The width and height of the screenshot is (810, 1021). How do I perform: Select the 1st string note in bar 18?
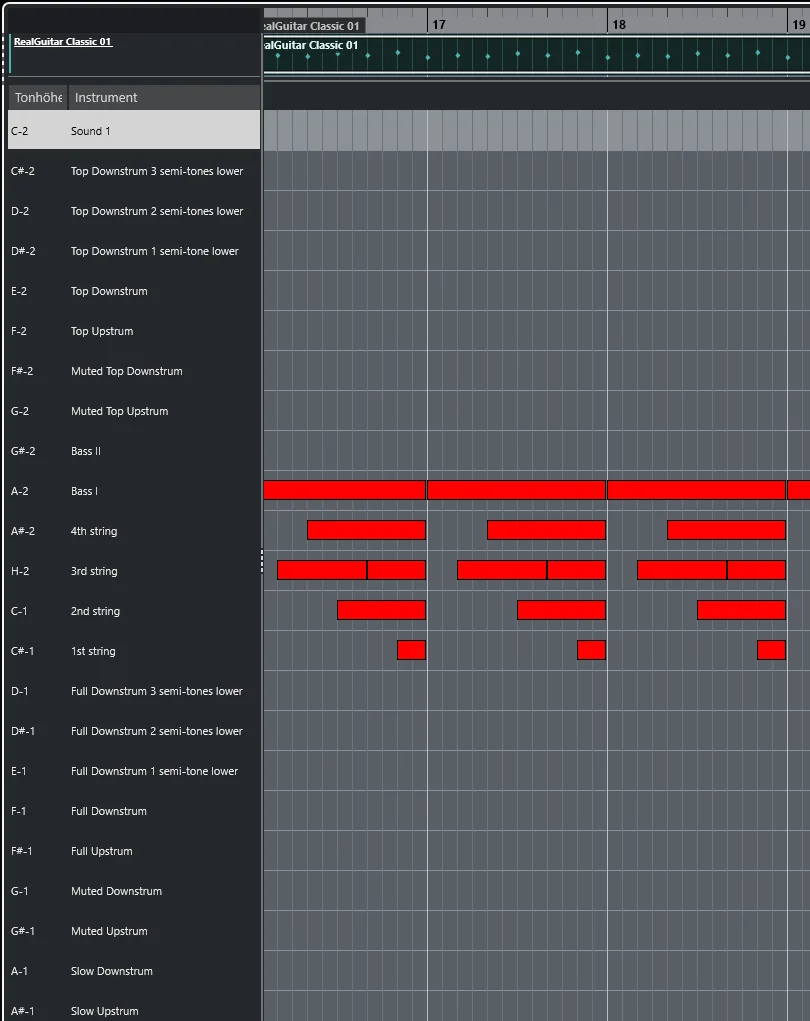[x=771, y=650]
